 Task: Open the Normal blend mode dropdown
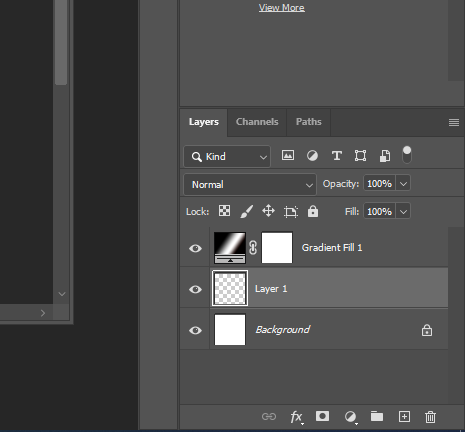click(x=250, y=184)
